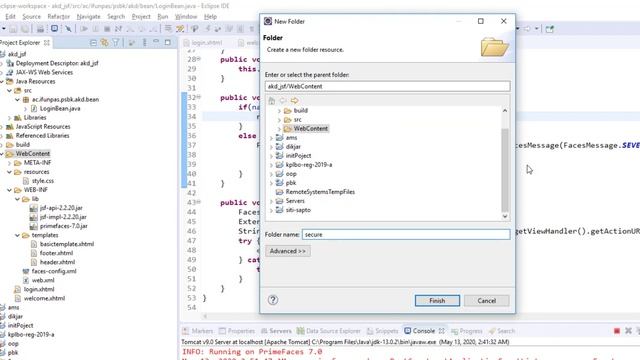Switch to the Markers tab
Viewport: 640px width, 360px height.
coord(198,331)
